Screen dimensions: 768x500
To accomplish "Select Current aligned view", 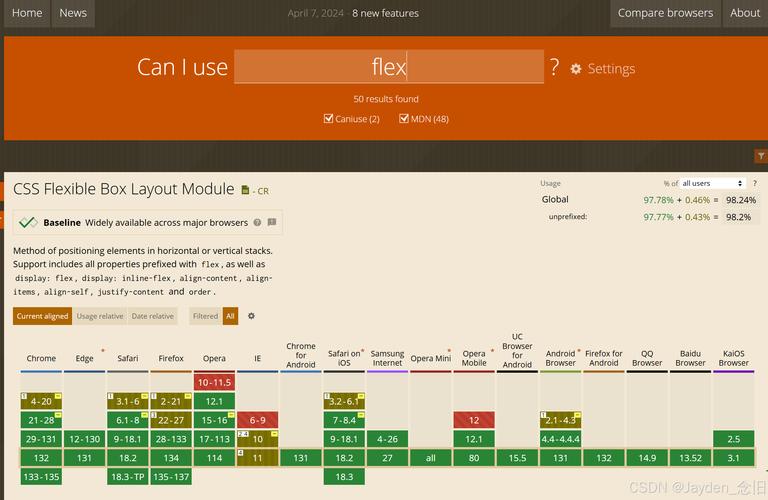I will coord(43,316).
